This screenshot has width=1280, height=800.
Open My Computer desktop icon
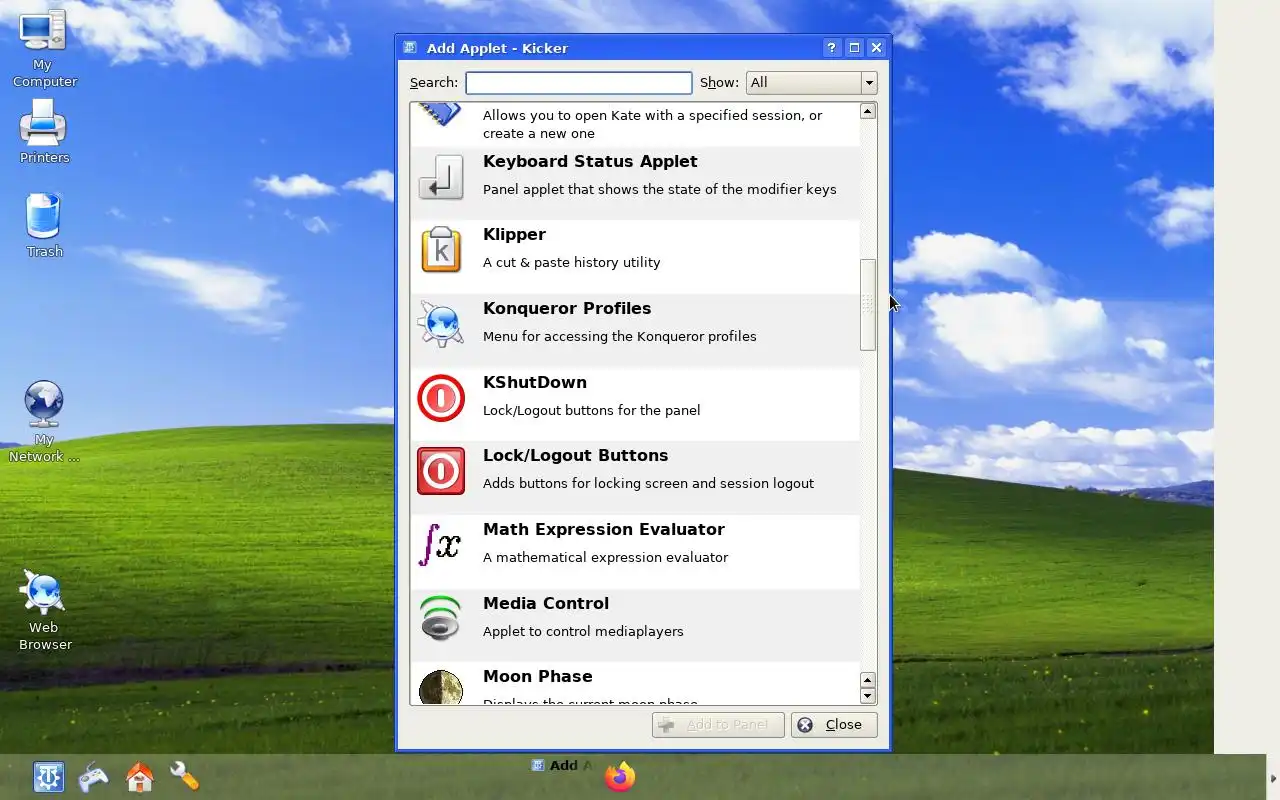[x=43, y=32]
